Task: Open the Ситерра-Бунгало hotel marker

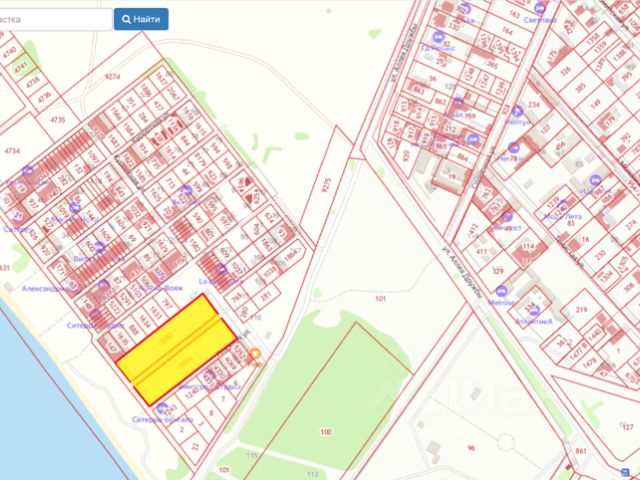Action: pyautogui.click(x=162, y=408)
